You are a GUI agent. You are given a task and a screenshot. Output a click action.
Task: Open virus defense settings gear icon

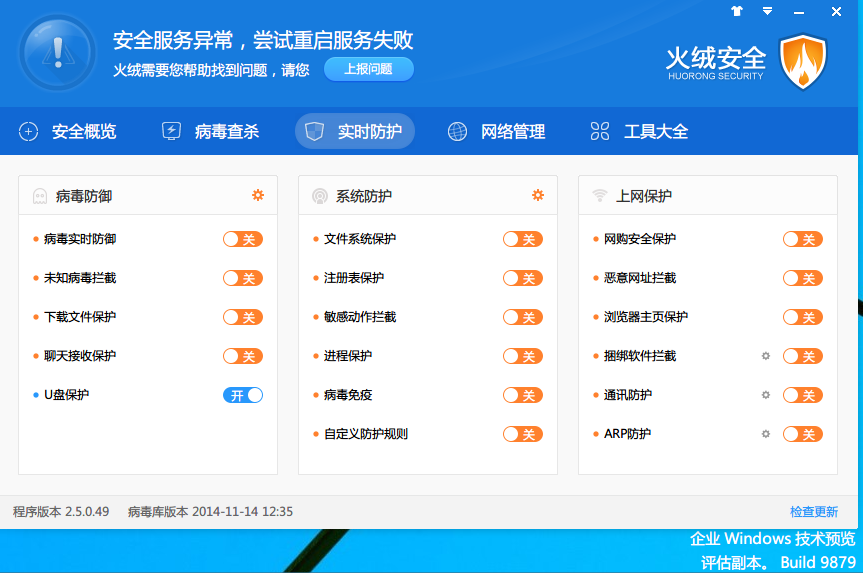click(258, 195)
